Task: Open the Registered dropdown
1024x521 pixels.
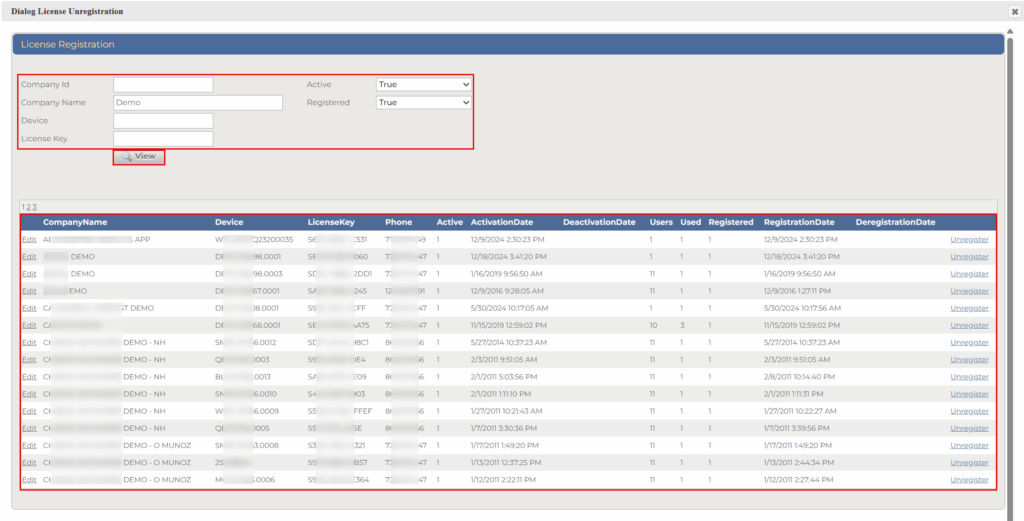Action: [x=423, y=103]
